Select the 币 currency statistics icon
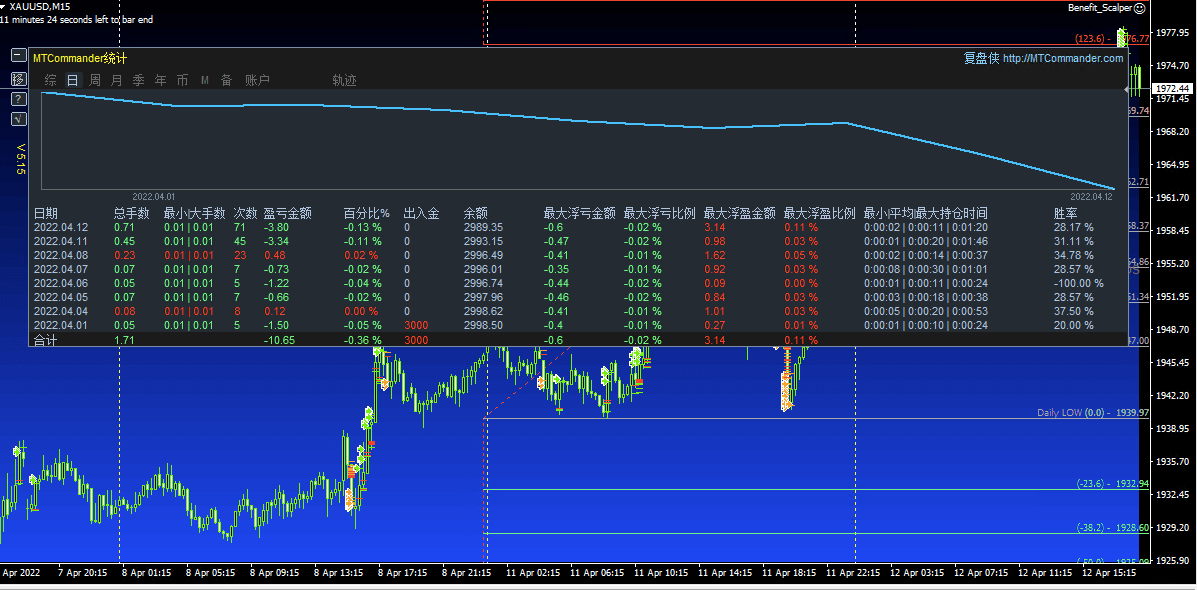 182,79
